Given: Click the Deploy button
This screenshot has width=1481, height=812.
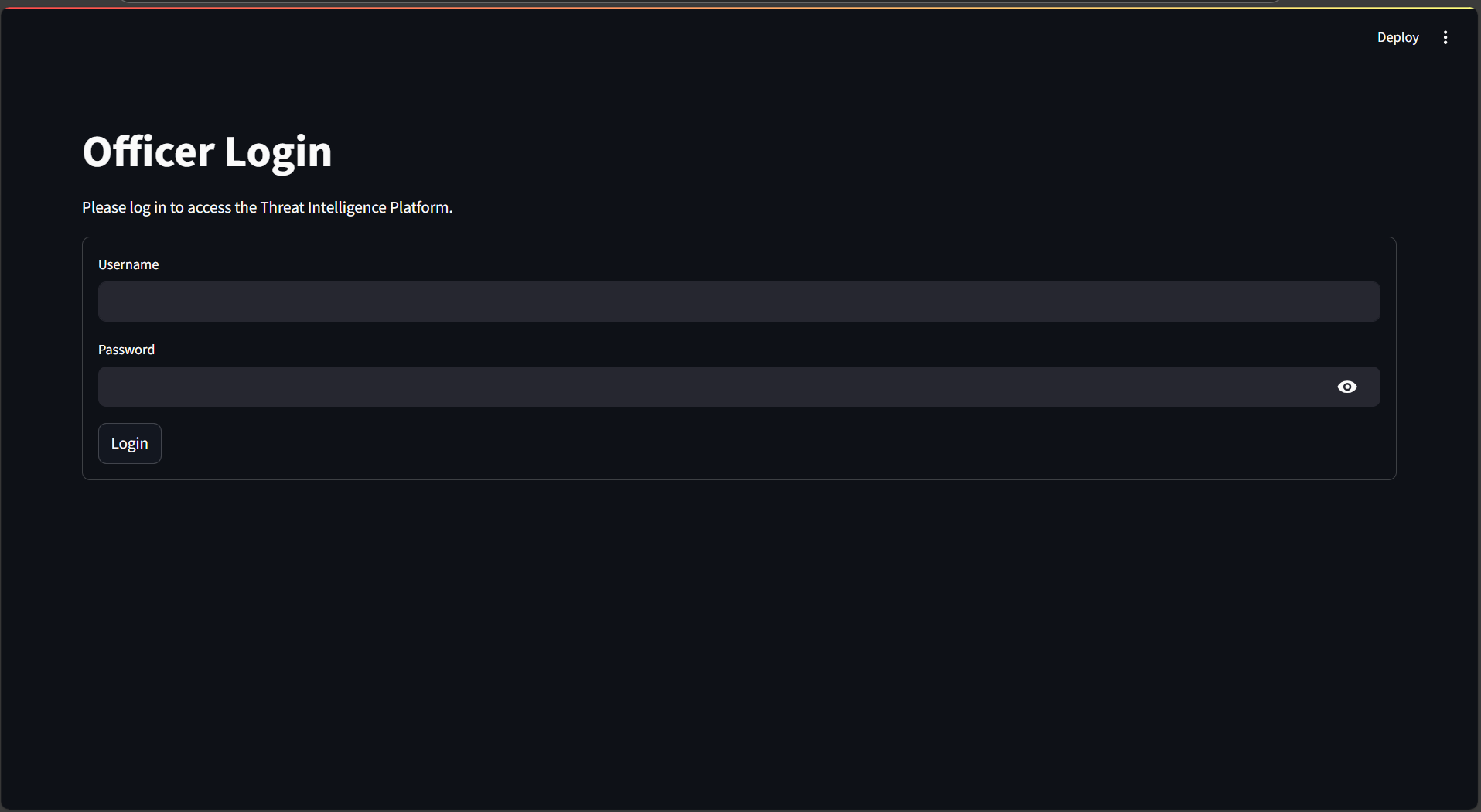Looking at the screenshot, I should 1397,37.
